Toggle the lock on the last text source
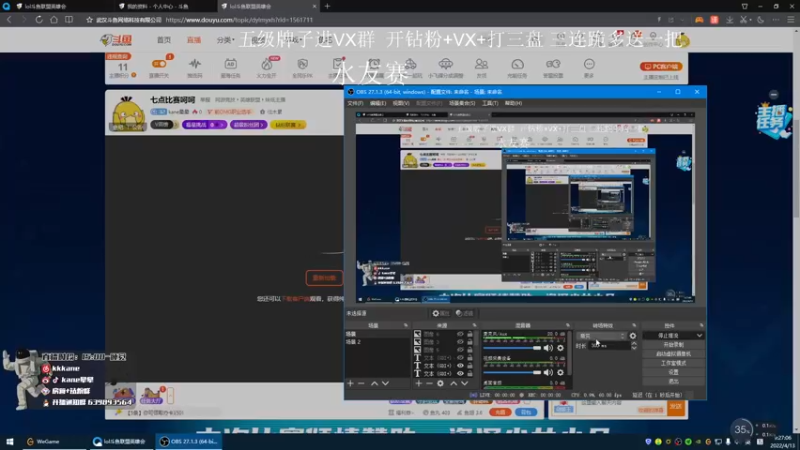Screen dimensions: 800x450 [x=470, y=373]
